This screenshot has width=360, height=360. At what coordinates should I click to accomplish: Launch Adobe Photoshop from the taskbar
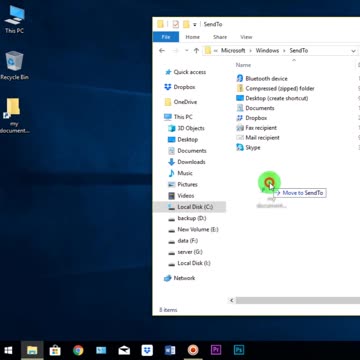click(239, 350)
